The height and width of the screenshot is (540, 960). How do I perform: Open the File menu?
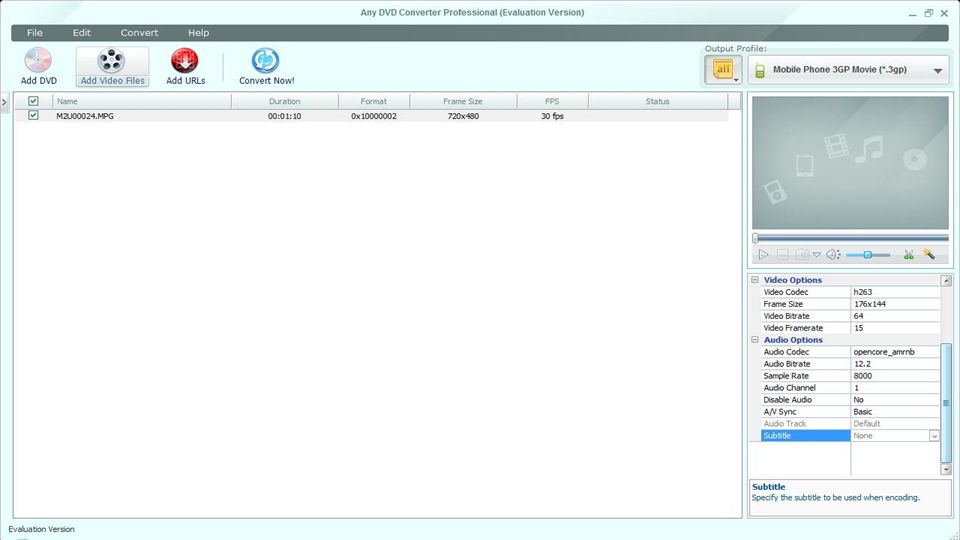click(34, 32)
